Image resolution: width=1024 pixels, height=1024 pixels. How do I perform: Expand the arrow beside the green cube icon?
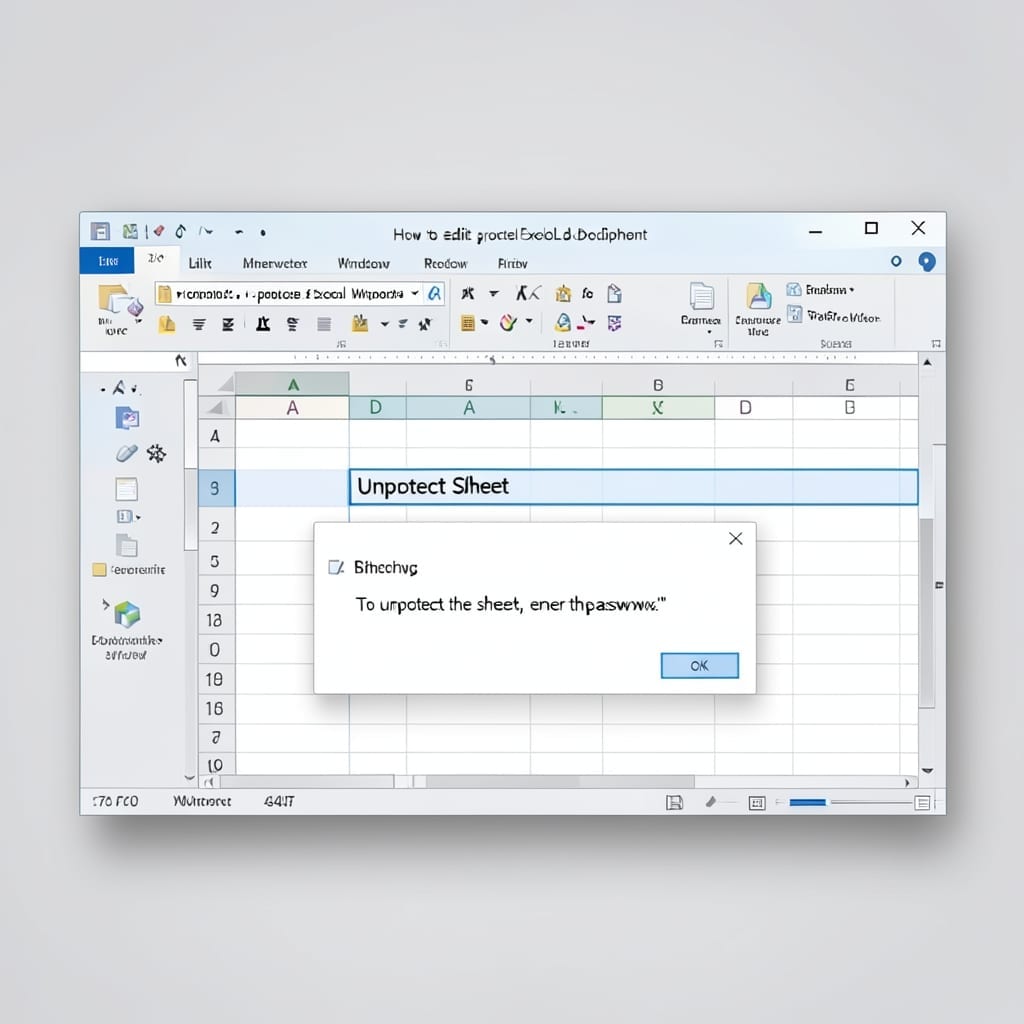(x=105, y=605)
